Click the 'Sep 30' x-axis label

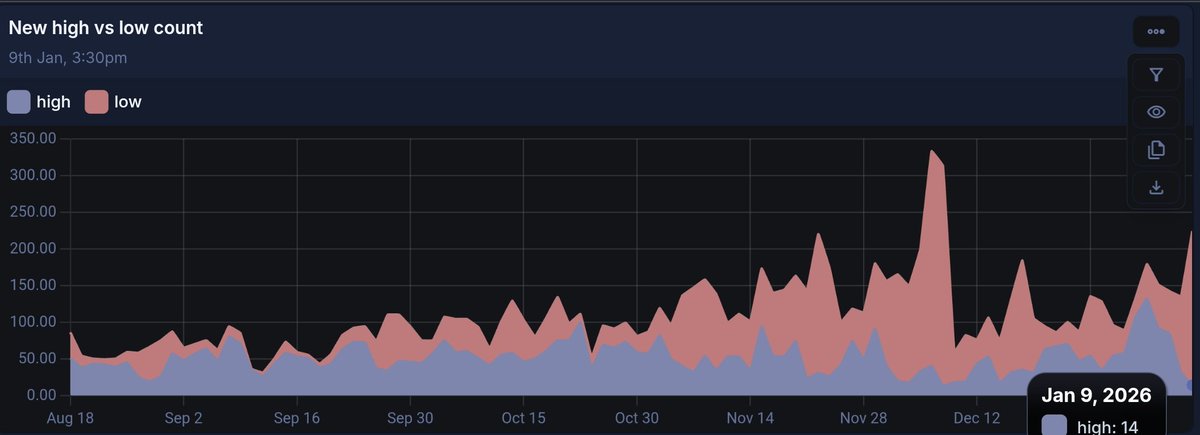(409, 417)
